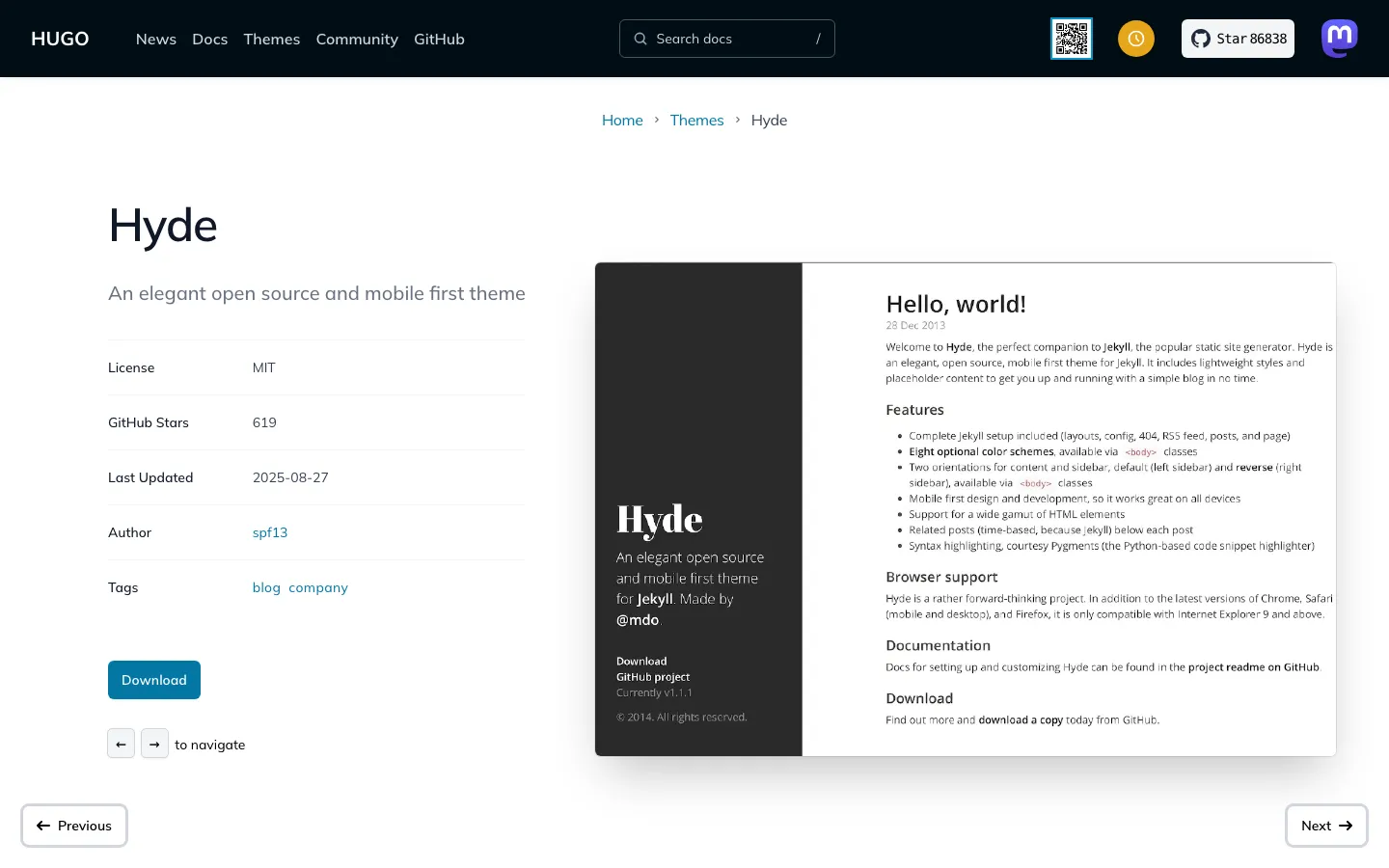Click the search magnifier icon

coord(640,39)
